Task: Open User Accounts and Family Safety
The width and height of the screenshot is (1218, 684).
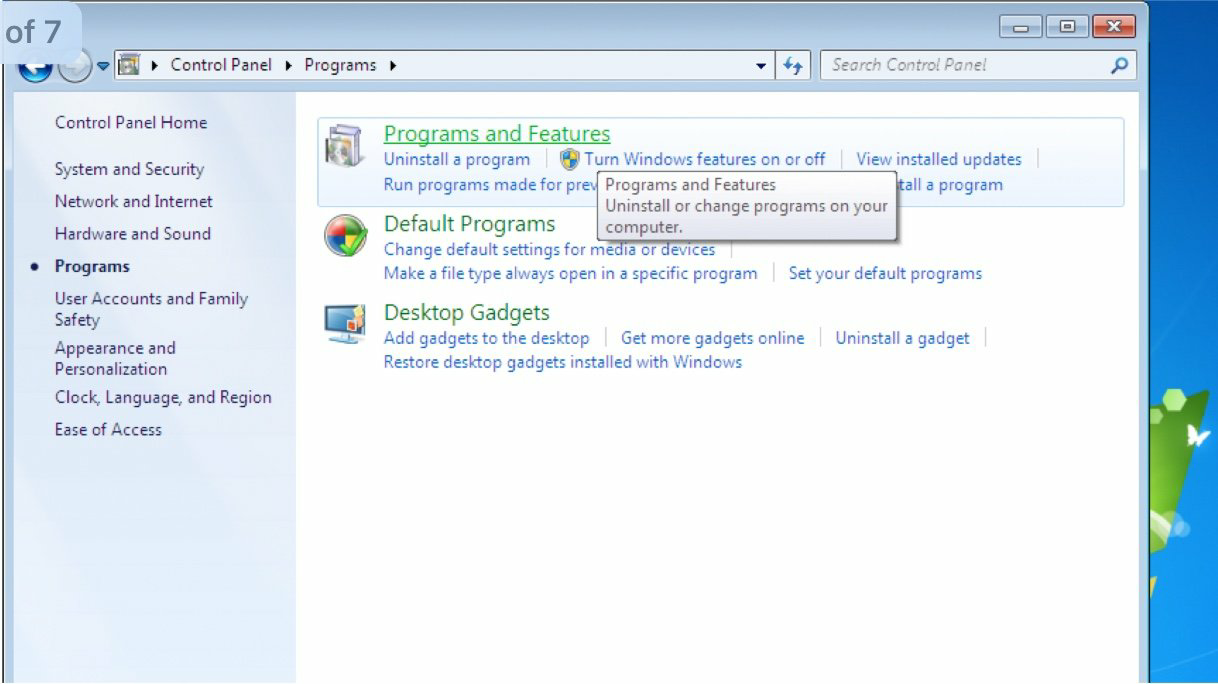Action: tap(151, 309)
